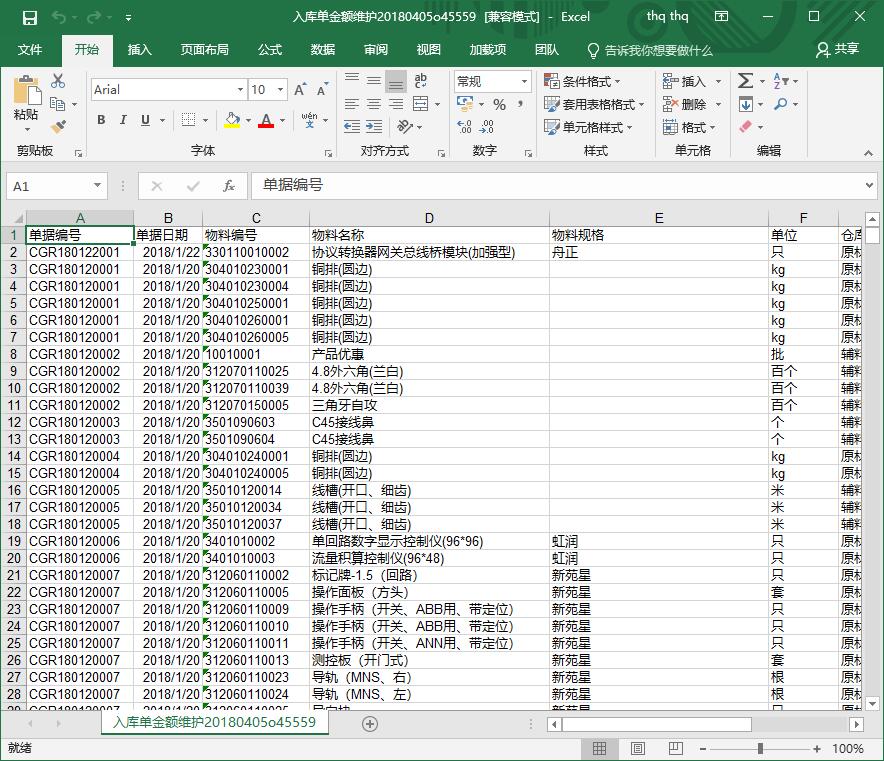Click the yellow fill color swatch
This screenshot has width=884, height=761.
(232, 120)
